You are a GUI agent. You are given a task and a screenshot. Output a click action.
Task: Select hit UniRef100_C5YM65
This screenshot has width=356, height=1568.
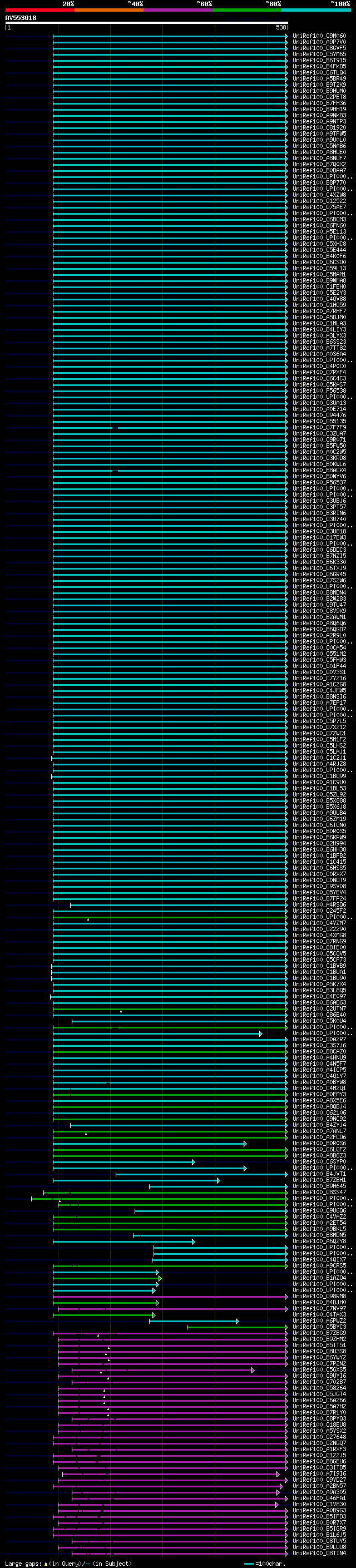[x=319, y=54]
